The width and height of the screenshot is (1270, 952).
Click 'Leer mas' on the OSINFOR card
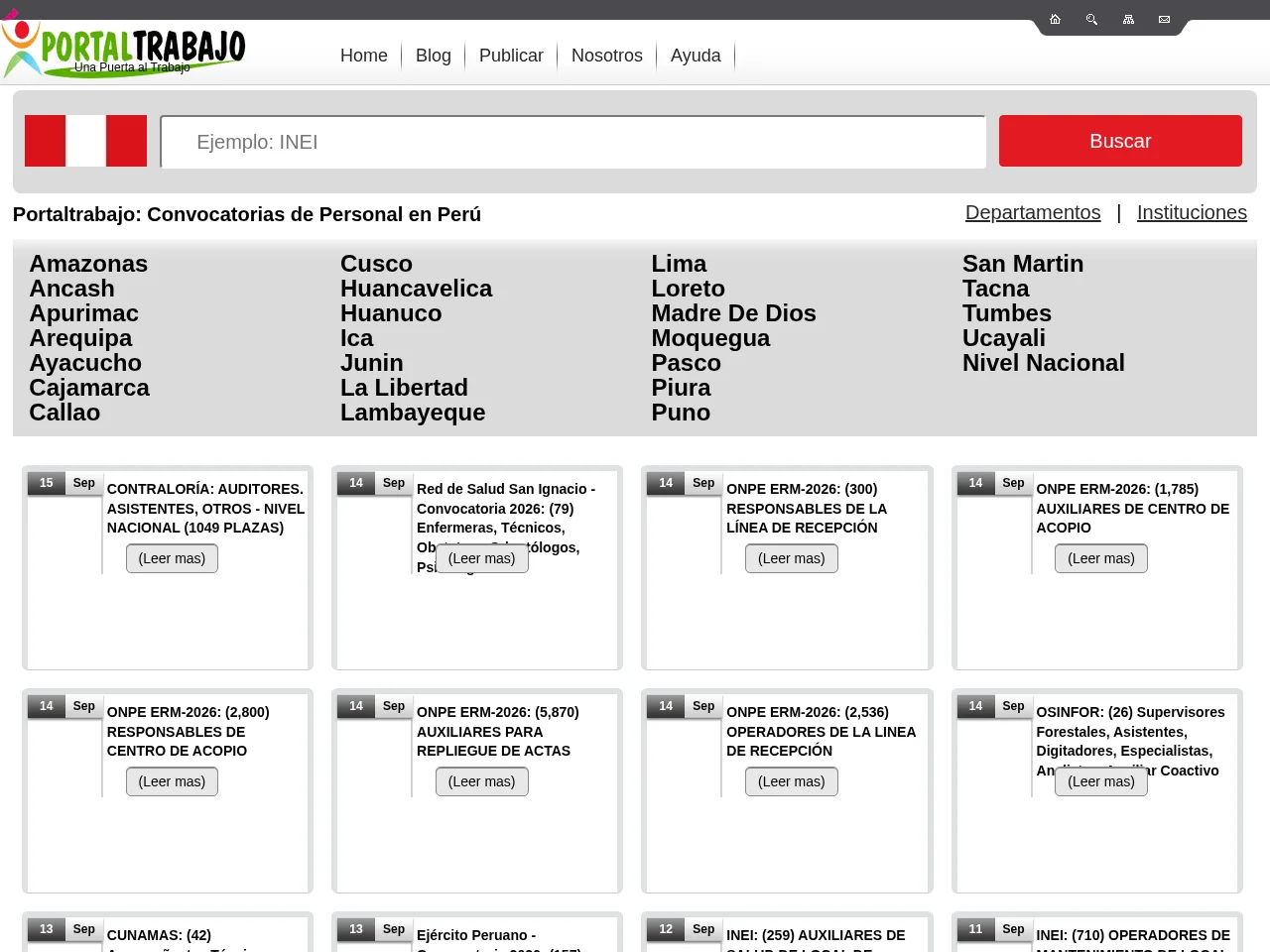point(1101,781)
